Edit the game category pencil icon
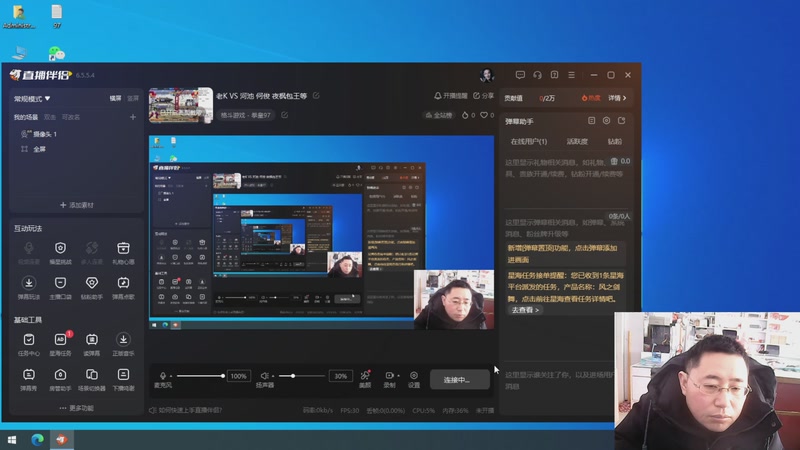 pos(284,115)
